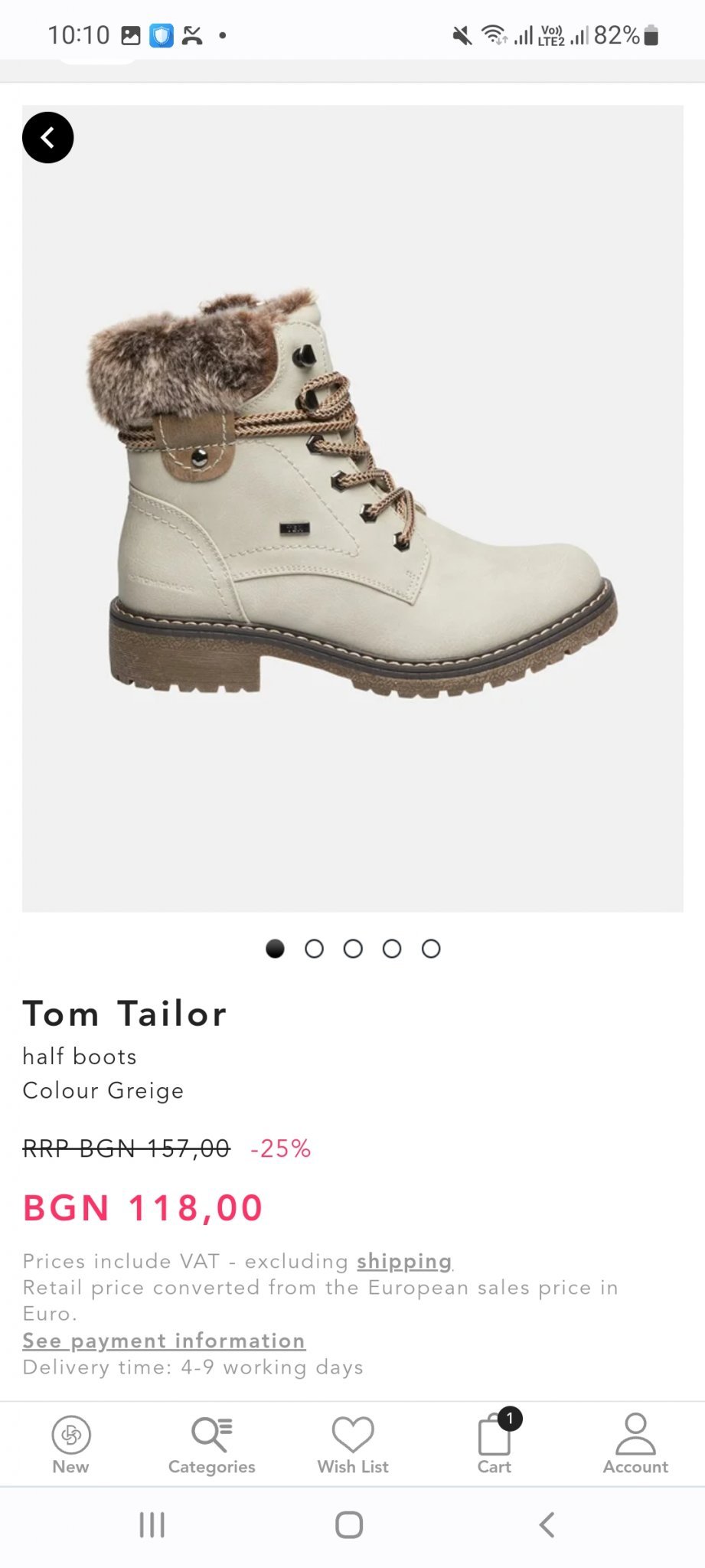Tap the black back arrow button
Image resolution: width=705 pixels, height=1568 pixels.
tap(47, 138)
